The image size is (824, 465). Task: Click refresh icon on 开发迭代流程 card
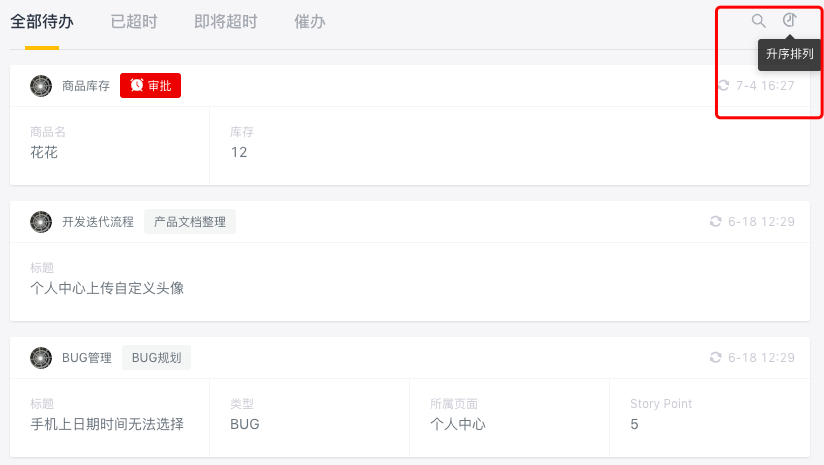715,222
